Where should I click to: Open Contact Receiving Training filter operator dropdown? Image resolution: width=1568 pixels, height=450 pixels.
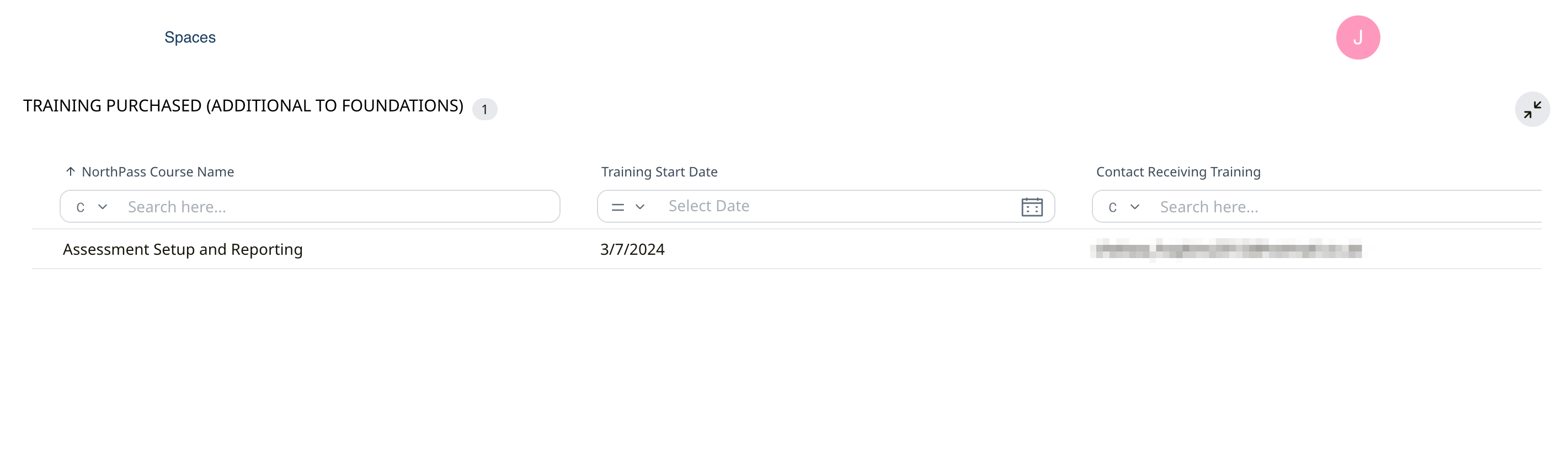[1123, 207]
